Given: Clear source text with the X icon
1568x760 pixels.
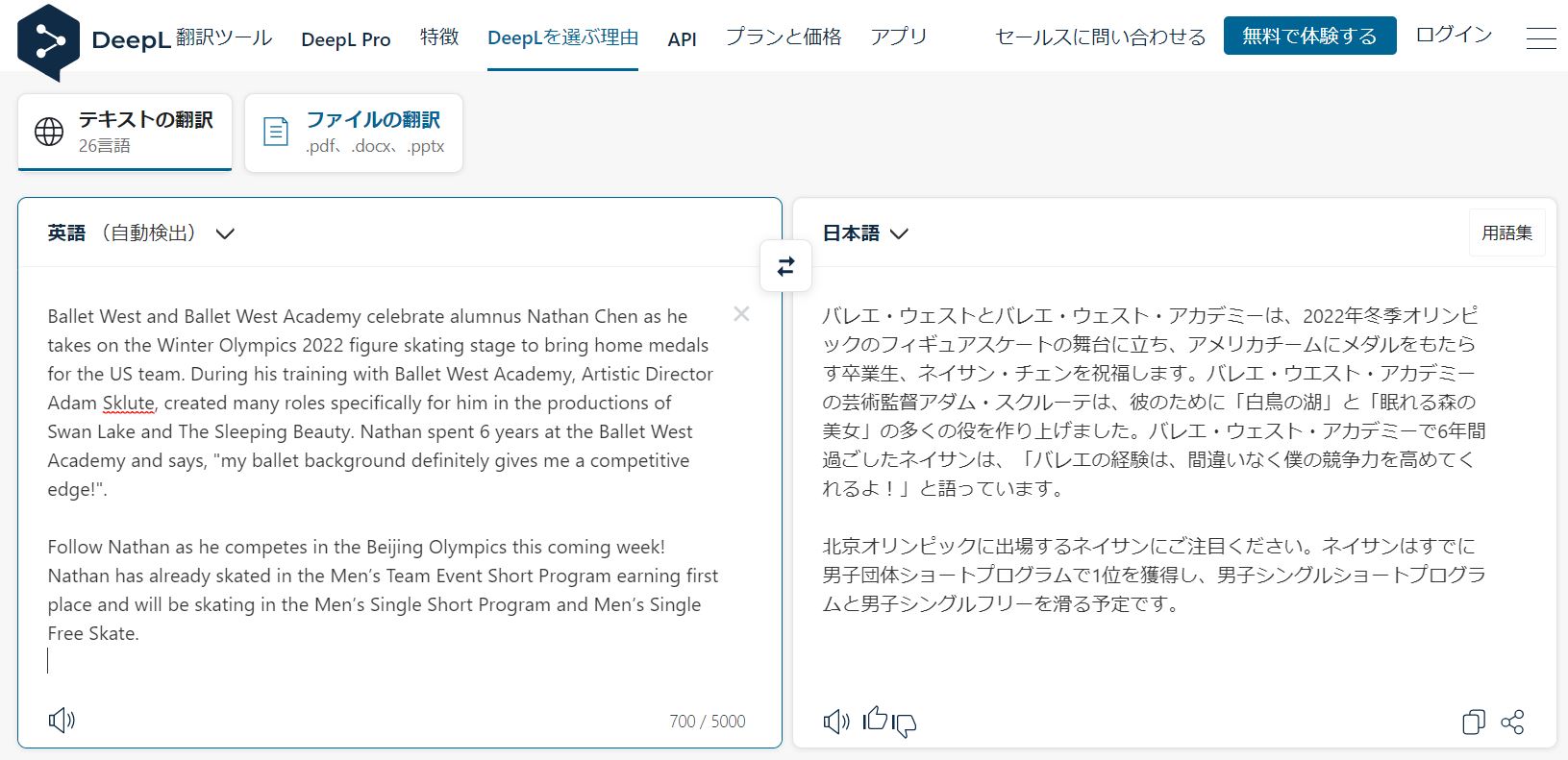Looking at the screenshot, I should [x=741, y=314].
